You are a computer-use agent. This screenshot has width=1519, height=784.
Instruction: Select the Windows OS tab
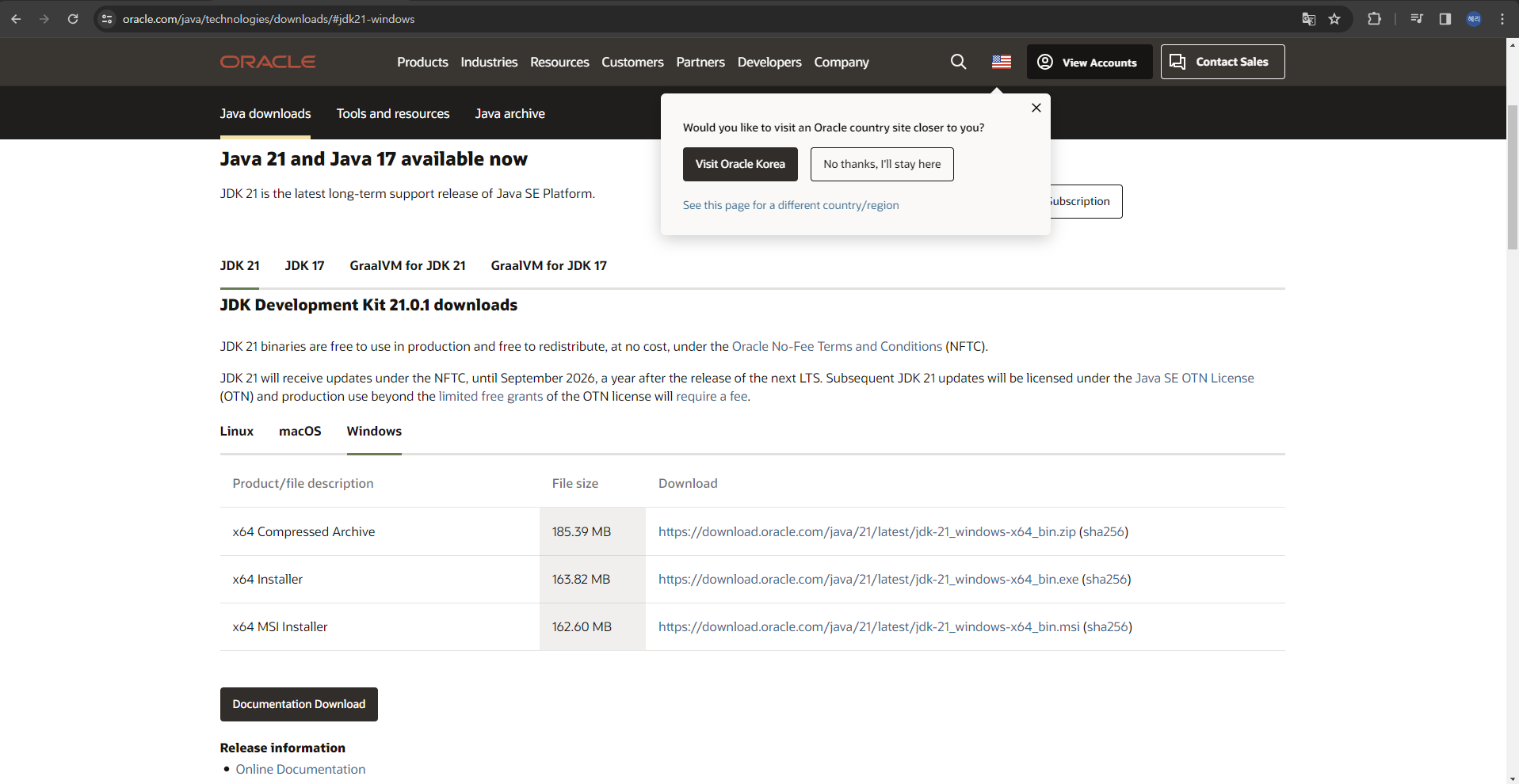[x=374, y=431]
